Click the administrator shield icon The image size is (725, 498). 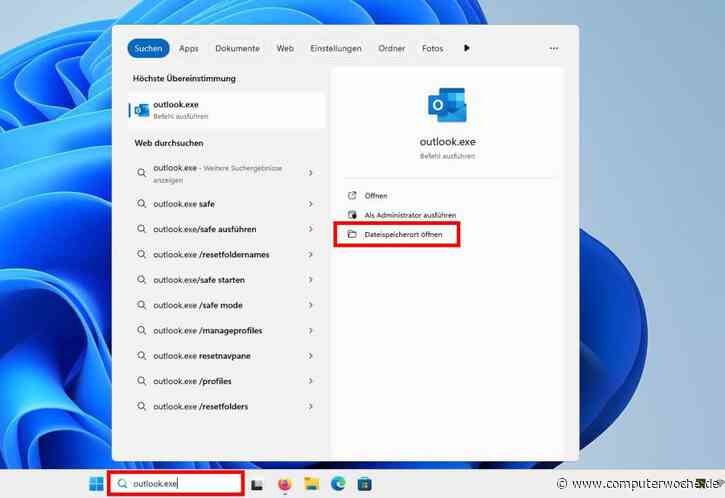click(x=352, y=215)
